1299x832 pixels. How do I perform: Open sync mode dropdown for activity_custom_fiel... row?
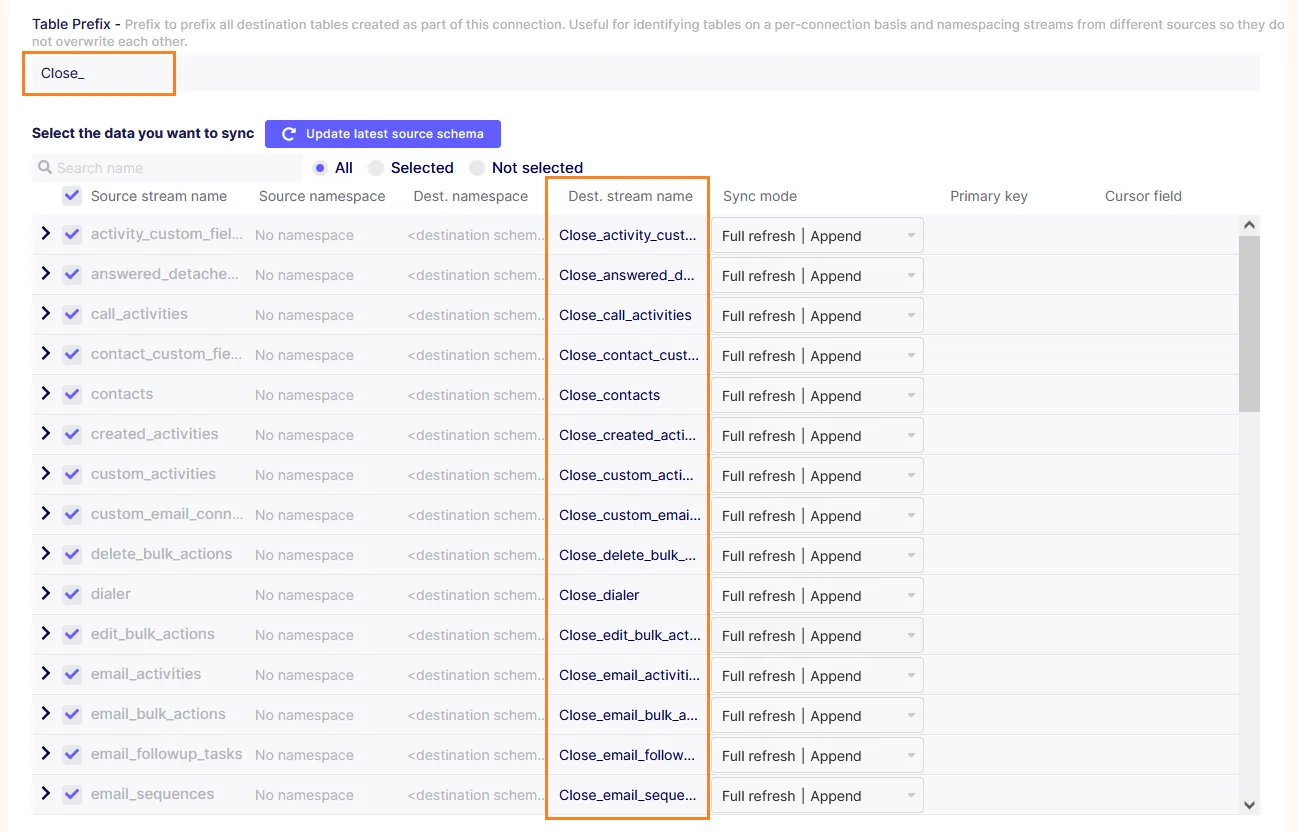point(817,236)
